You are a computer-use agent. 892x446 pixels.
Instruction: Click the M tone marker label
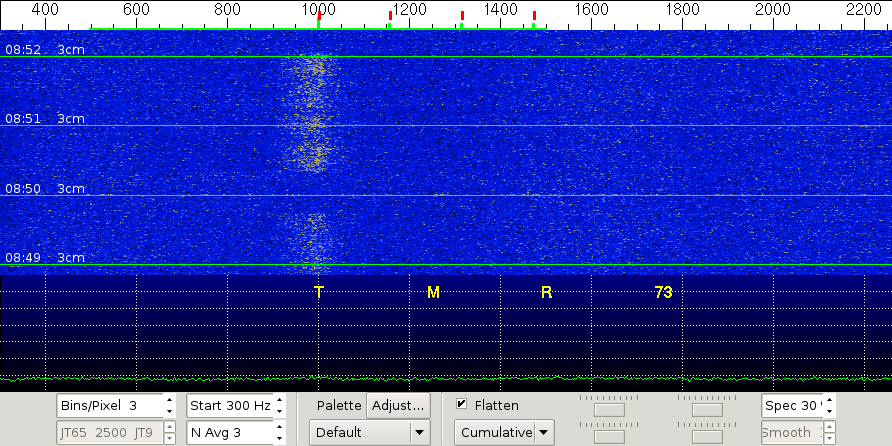point(433,292)
